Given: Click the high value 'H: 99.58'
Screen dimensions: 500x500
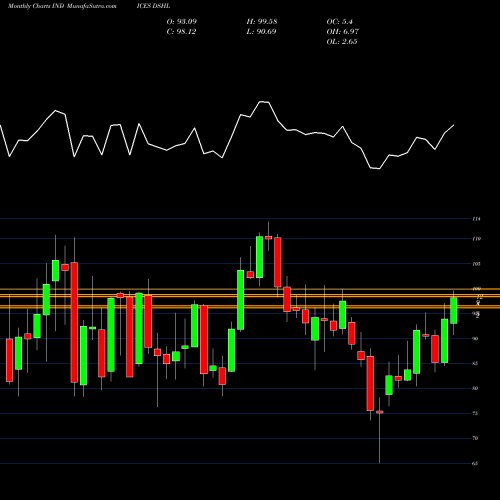Looking at the screenshot, I should pyautogui.click(x=262, y=22).
